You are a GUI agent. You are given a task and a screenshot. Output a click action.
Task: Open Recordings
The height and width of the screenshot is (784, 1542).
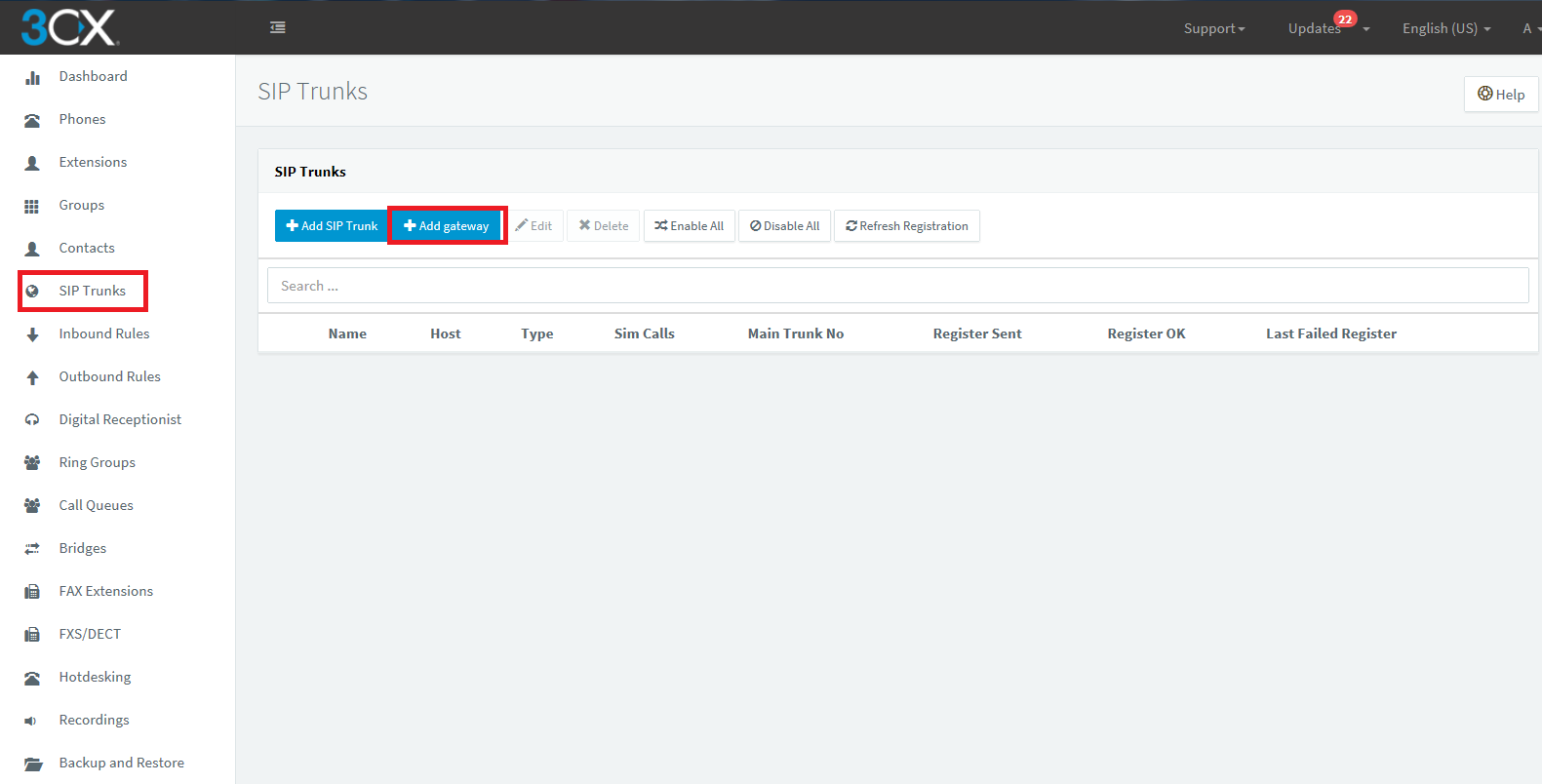[x=94, y=720]
